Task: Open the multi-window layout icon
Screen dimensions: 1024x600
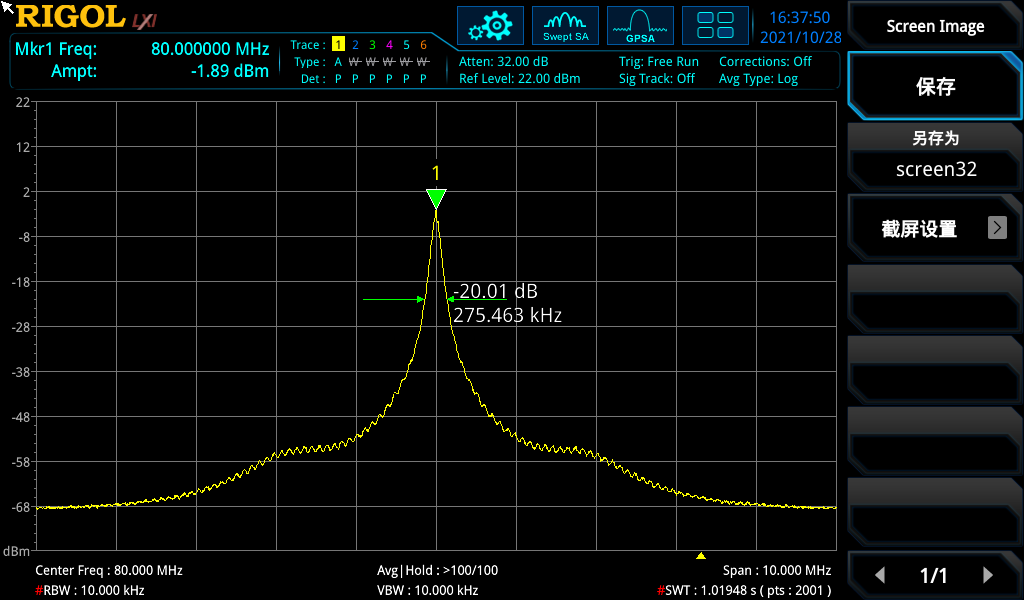Action: (x=715, y=26)
